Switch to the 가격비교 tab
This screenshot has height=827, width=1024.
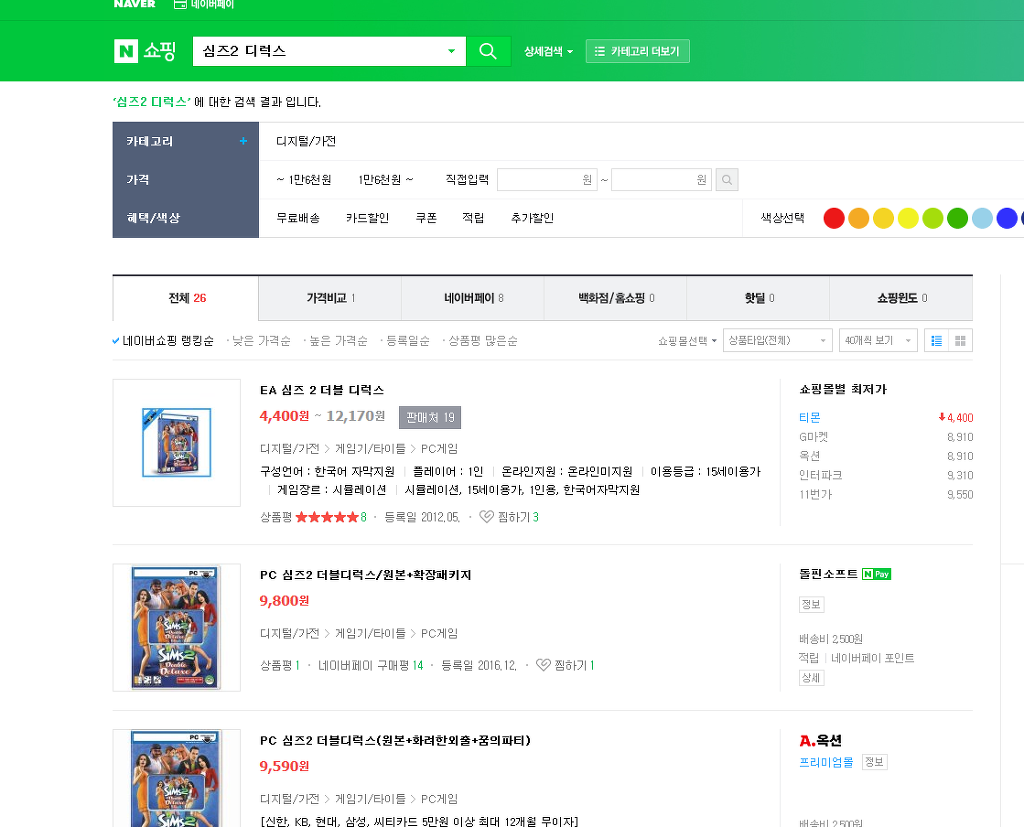click(330, 298)
